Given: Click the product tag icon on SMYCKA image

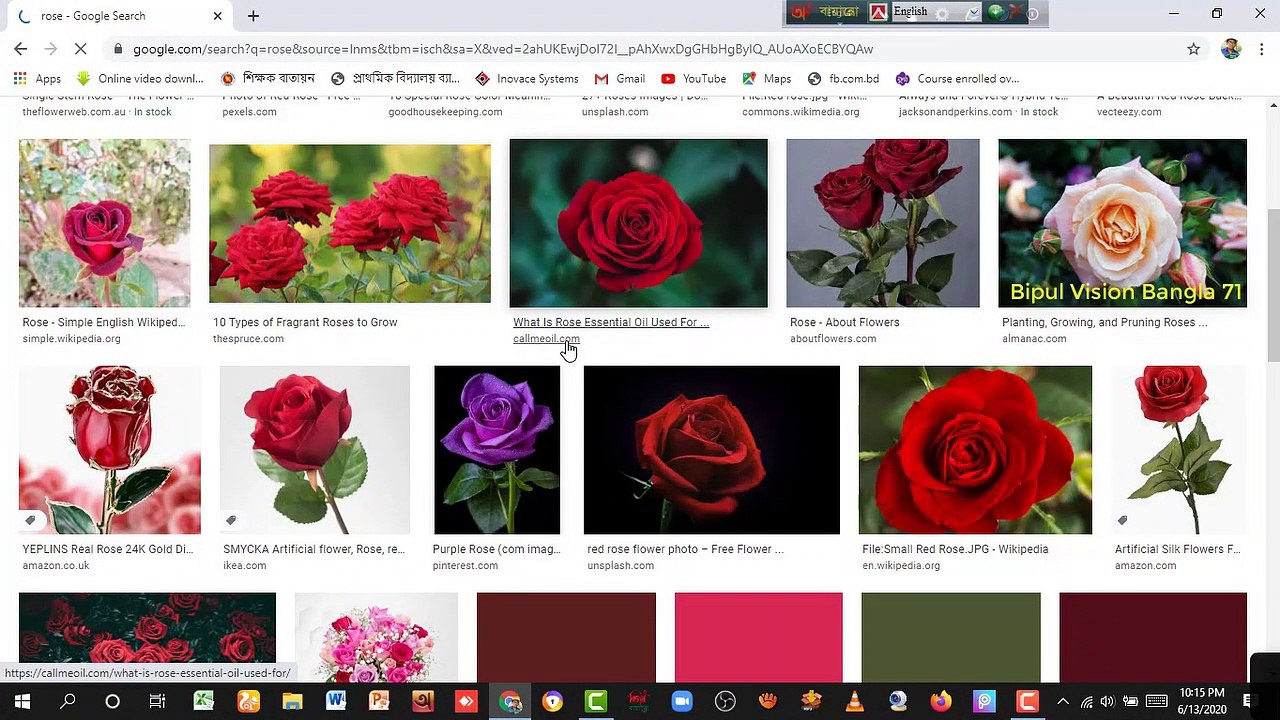Looking at the screenshot, I should 231,520.
